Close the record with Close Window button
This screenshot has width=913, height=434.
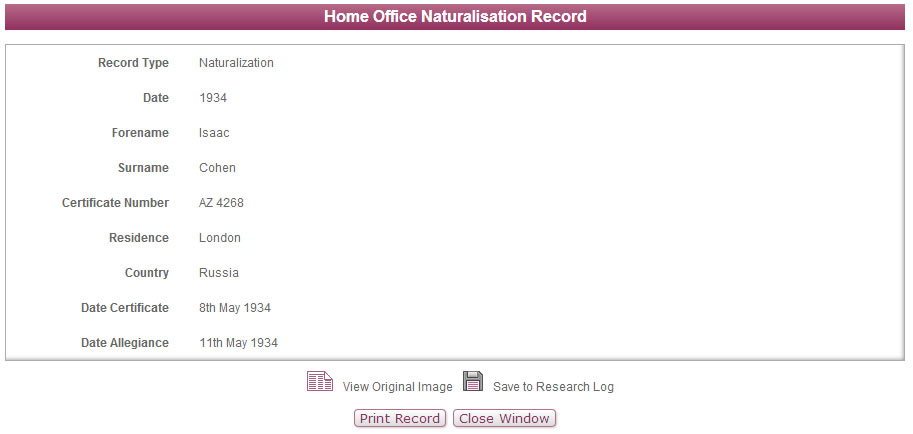pos(504,418)
